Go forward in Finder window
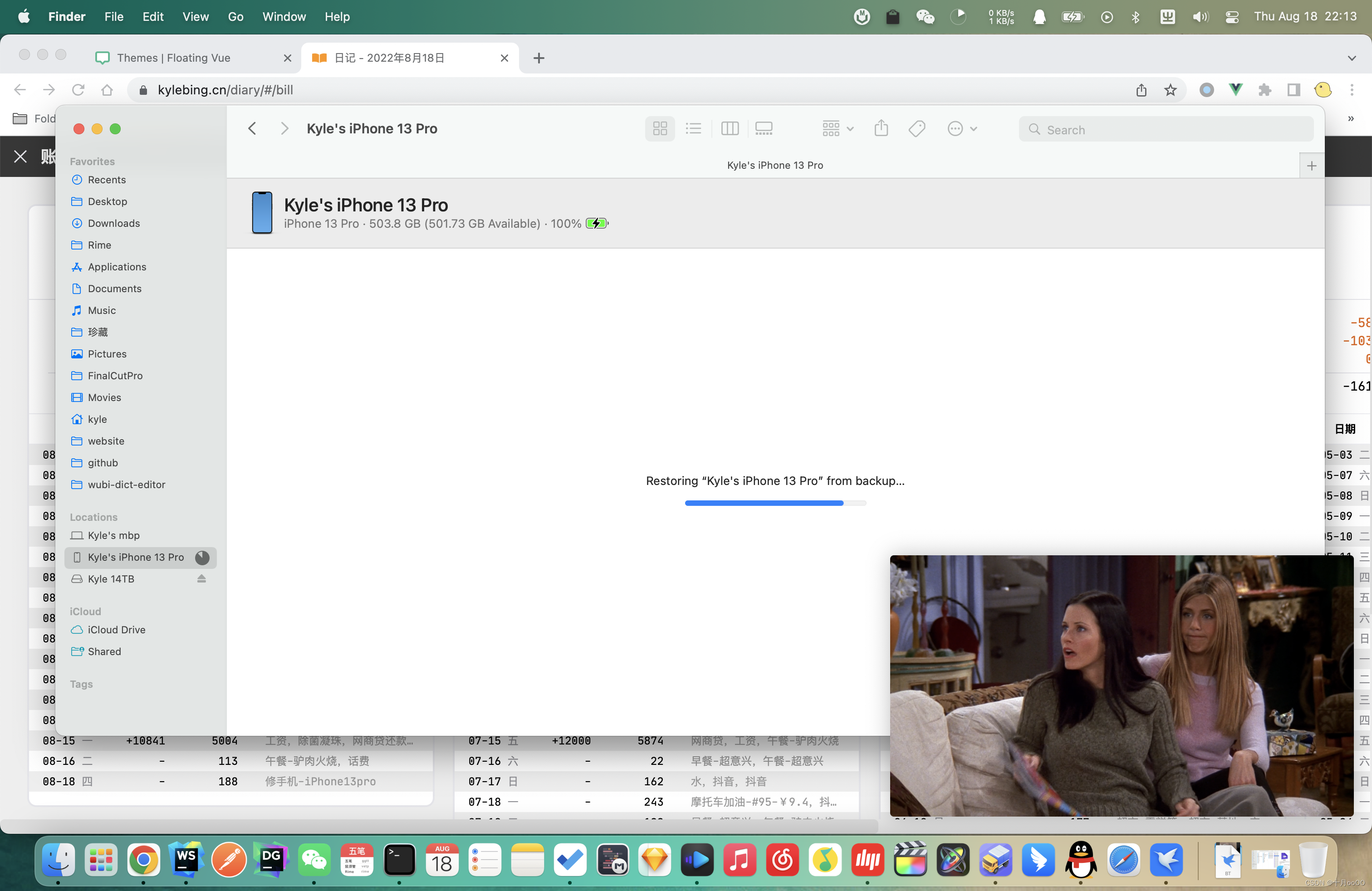The image size is (1372, 891). tap(284, 128)
